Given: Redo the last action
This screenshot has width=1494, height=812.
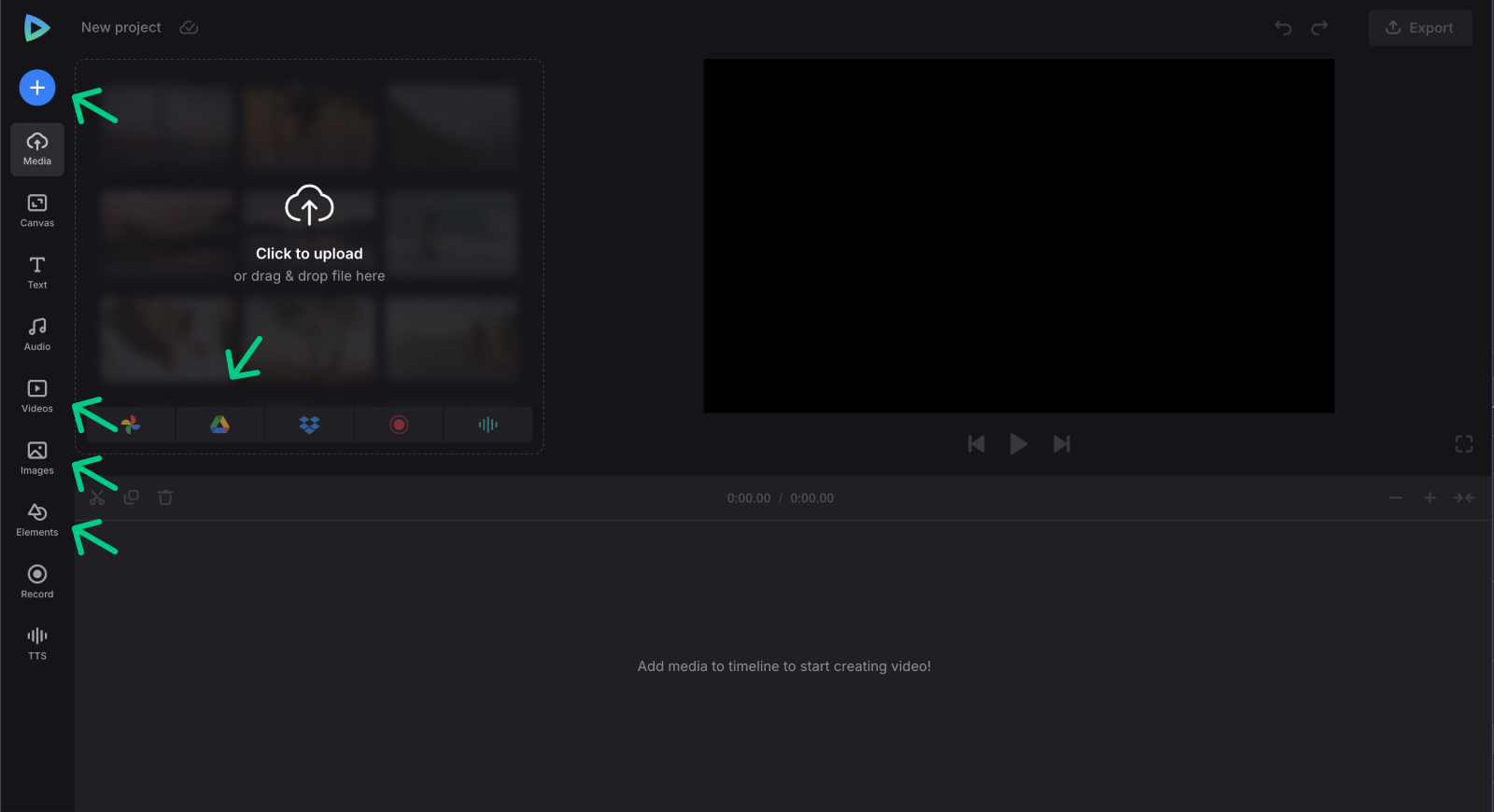Looking at the screenshot, I should point(1319,28).
